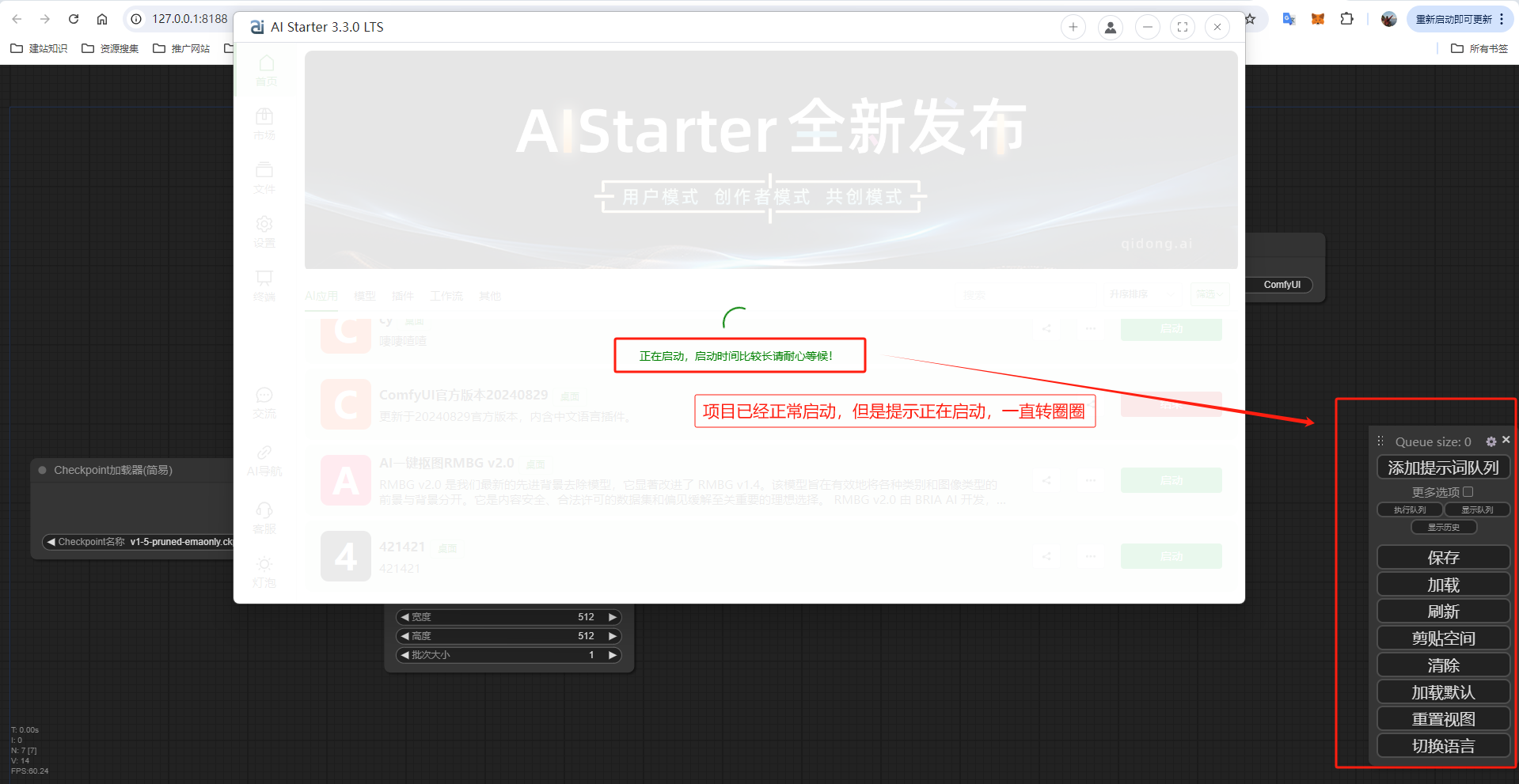Click the 清除 button in ComfyUI menu
1519x784 pixels.
pos(1443,665)
